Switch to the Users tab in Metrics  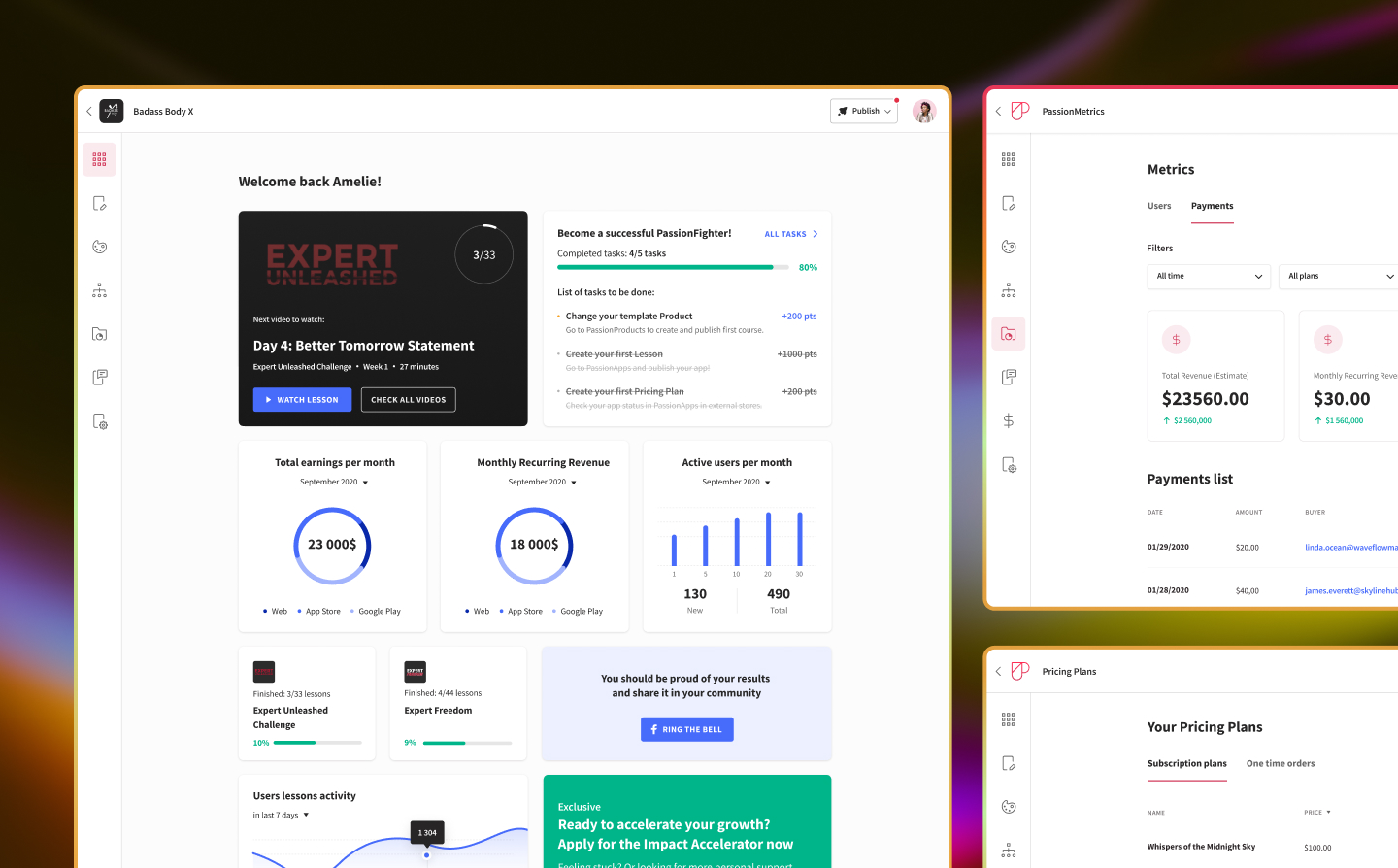[x=1159, y=206]
